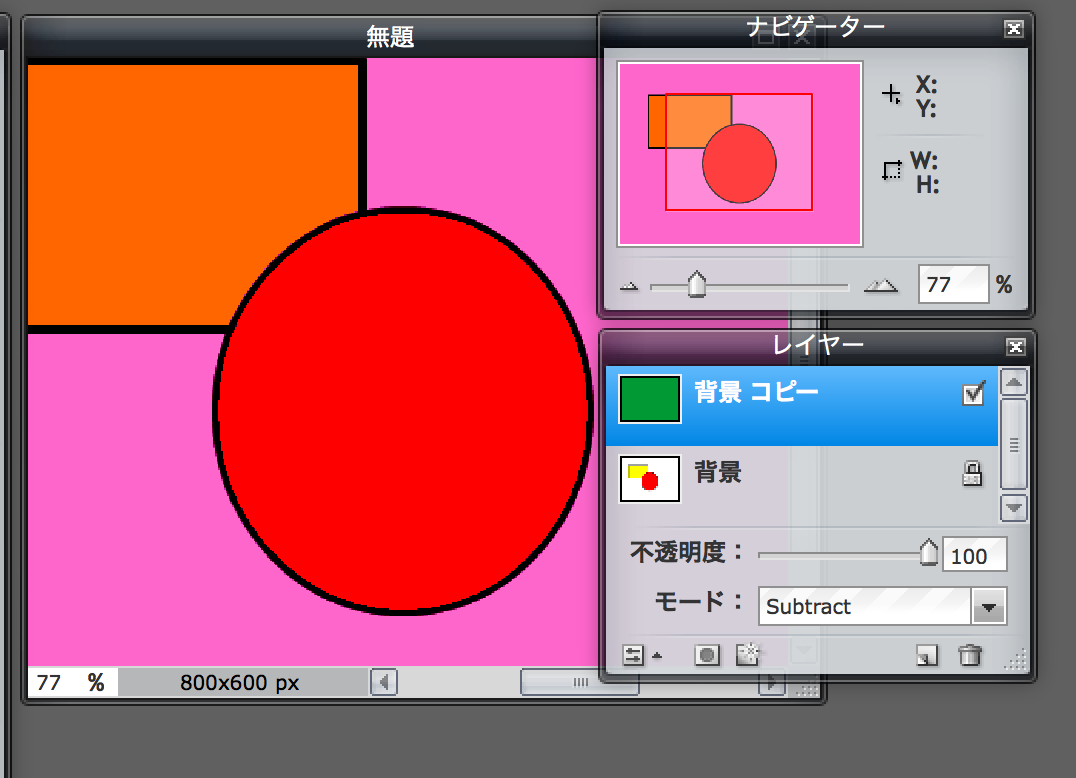
Task: Select the 背景 layer thumbnail
Action: click(x=650, y=479)
